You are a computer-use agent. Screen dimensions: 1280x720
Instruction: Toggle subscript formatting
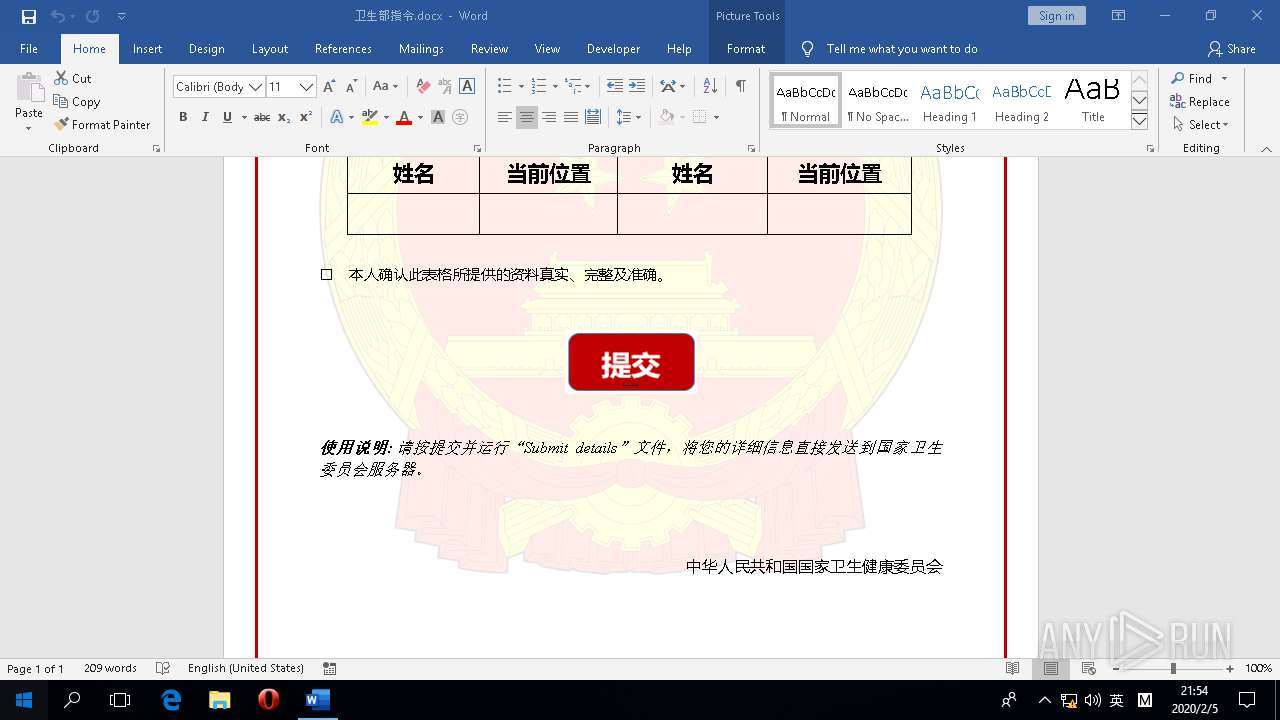tap(284, 117)
